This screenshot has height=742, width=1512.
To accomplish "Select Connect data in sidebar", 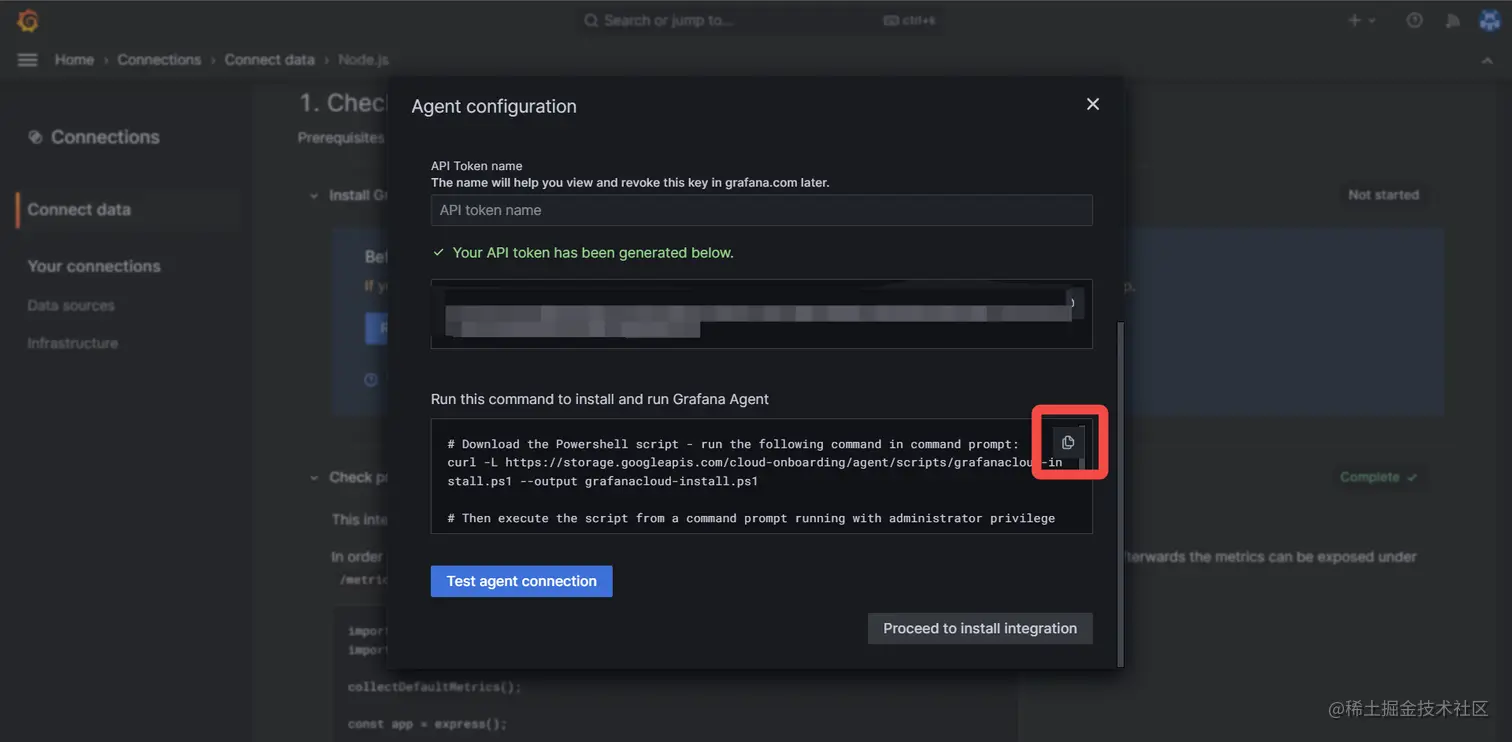I will coord(128,209).
